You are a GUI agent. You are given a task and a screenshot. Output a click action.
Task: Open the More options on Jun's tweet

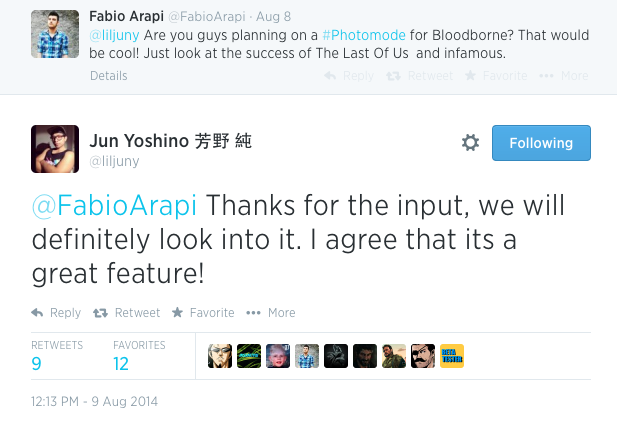270,313
